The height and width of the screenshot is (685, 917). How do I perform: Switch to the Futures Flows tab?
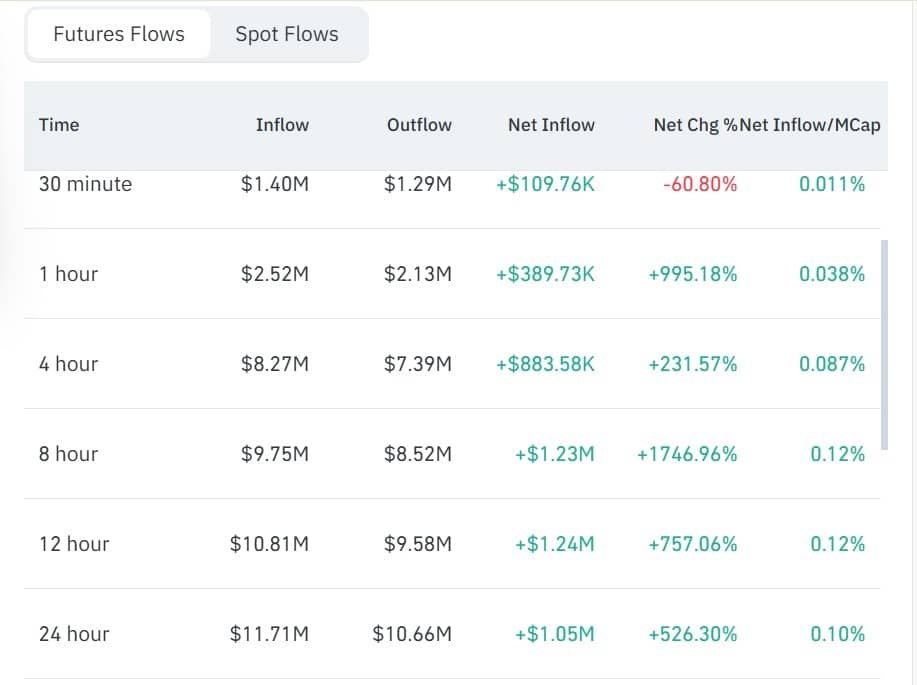tap(119, 34)
